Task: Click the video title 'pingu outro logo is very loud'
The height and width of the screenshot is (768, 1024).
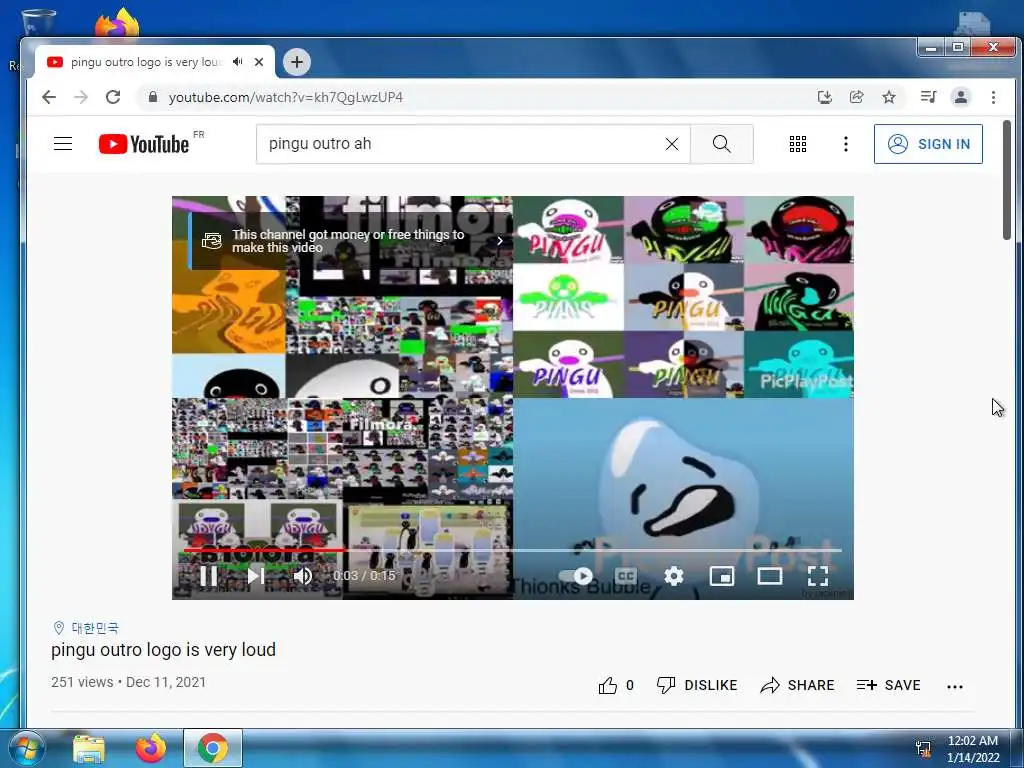Action: click(x=163, y=650)
